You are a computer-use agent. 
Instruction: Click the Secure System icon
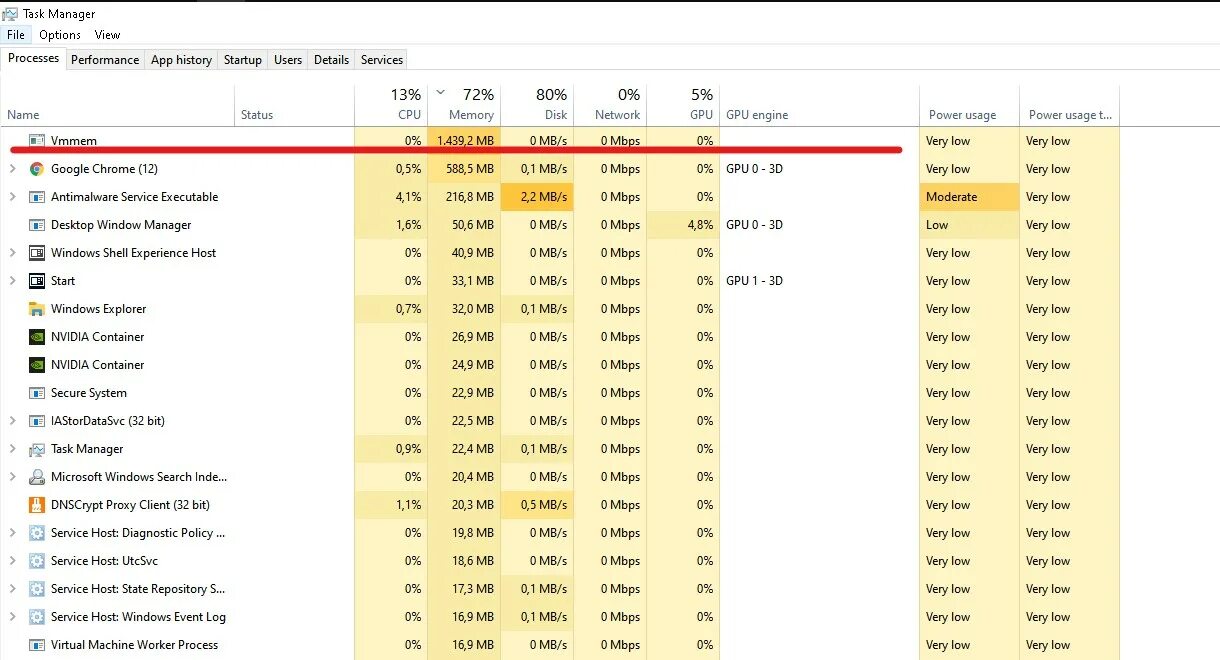pyautogui.click(x=37, y=393)
